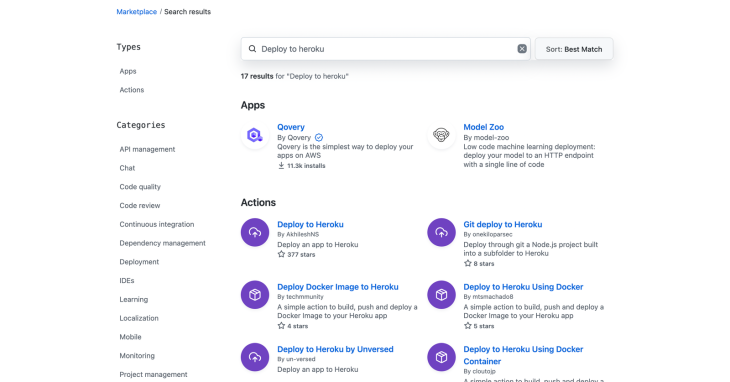This screenshot has width=730, height=382.
Task: Go to Marketplace breadcrumb link
Action: point(136,12)
